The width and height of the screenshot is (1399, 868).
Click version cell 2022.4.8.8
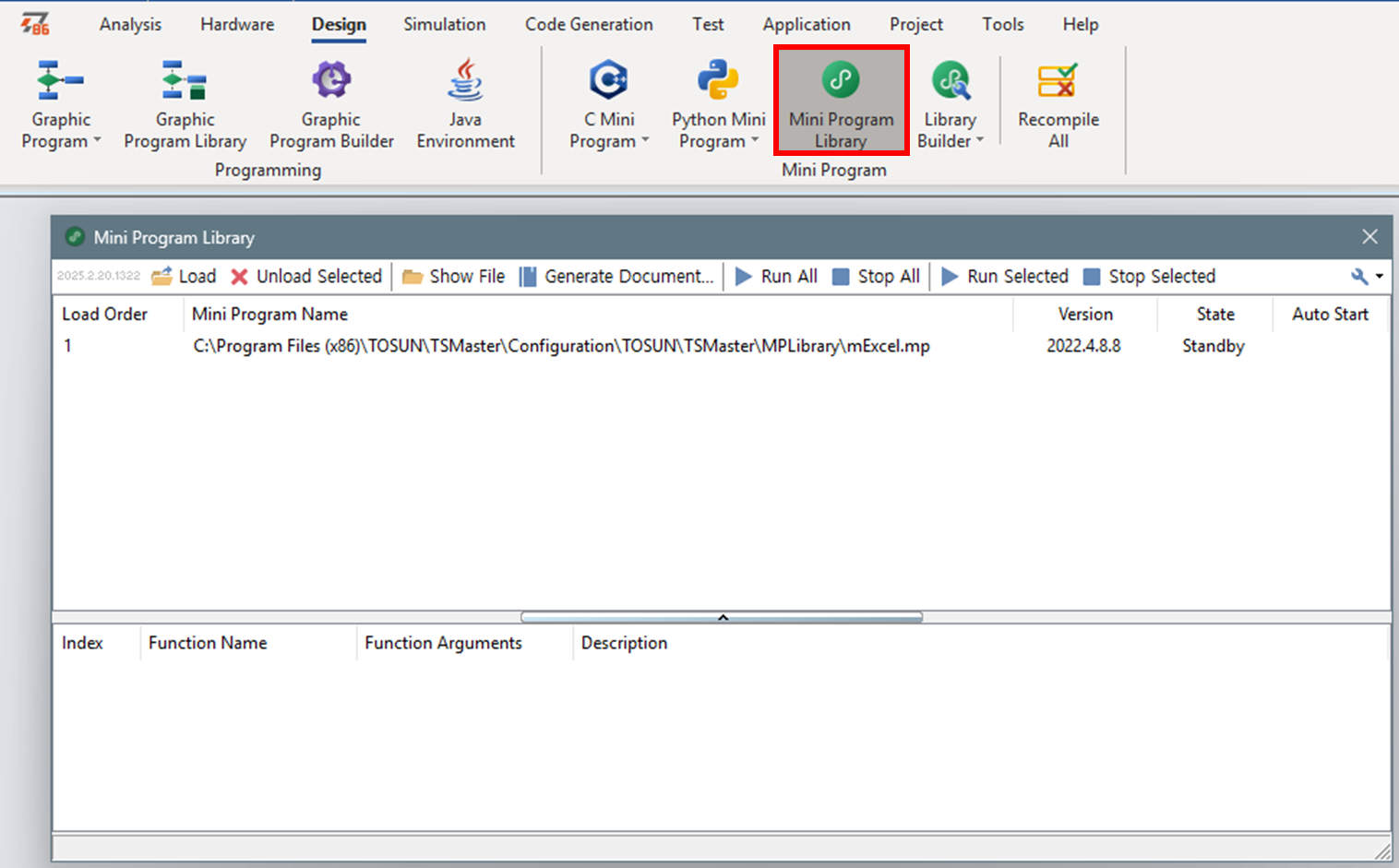tap(1083, 346)
